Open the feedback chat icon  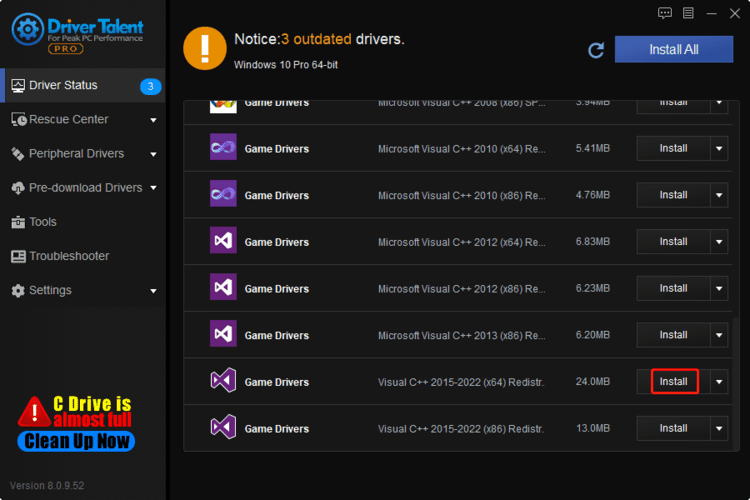(x=664, y=13)
